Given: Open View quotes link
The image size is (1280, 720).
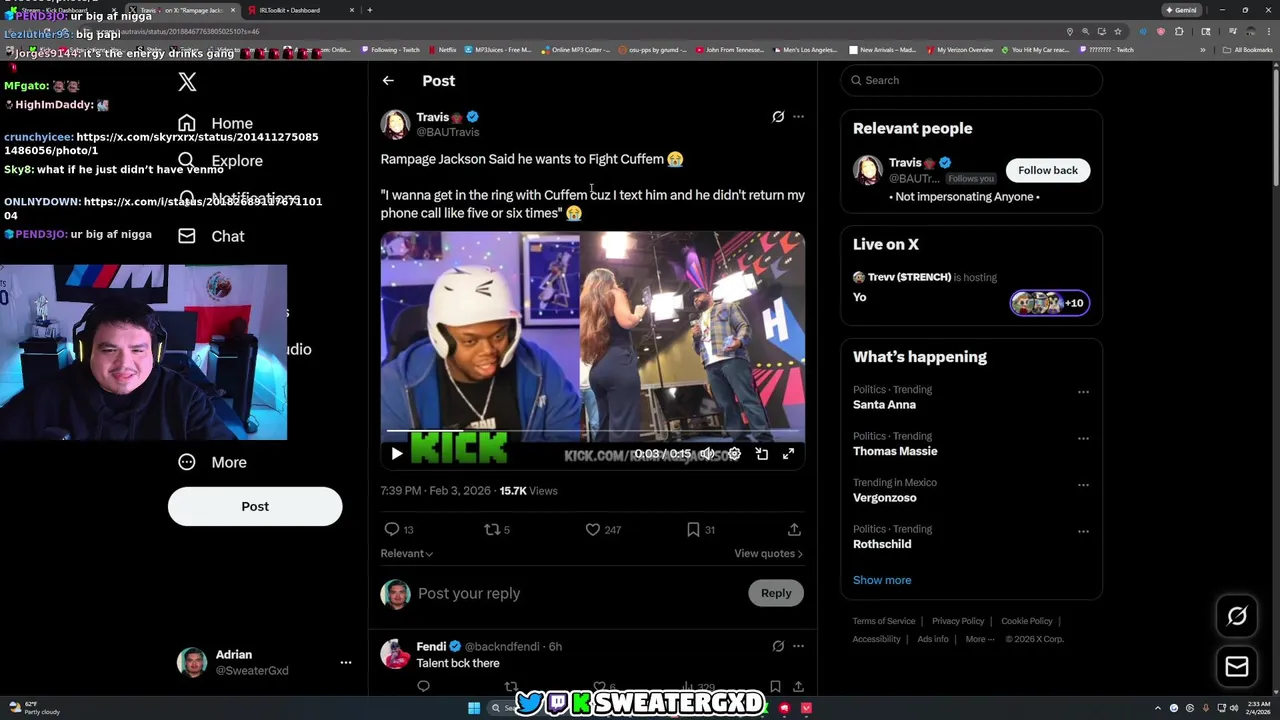Looking at the screenshot, I should [768, 553].
